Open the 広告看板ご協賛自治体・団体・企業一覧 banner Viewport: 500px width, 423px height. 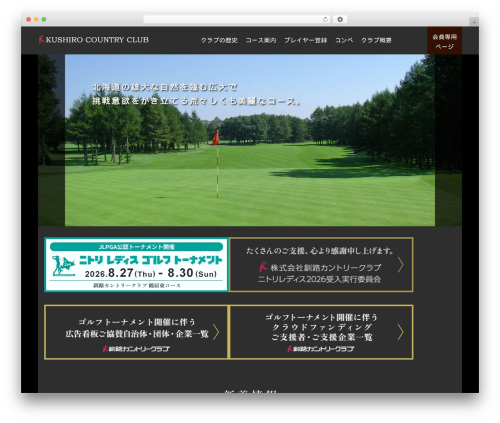pos(136,332)
